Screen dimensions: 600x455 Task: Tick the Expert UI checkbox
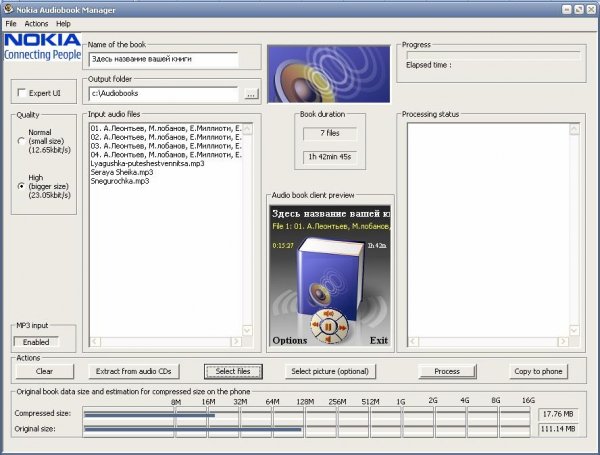coord(22,93)
